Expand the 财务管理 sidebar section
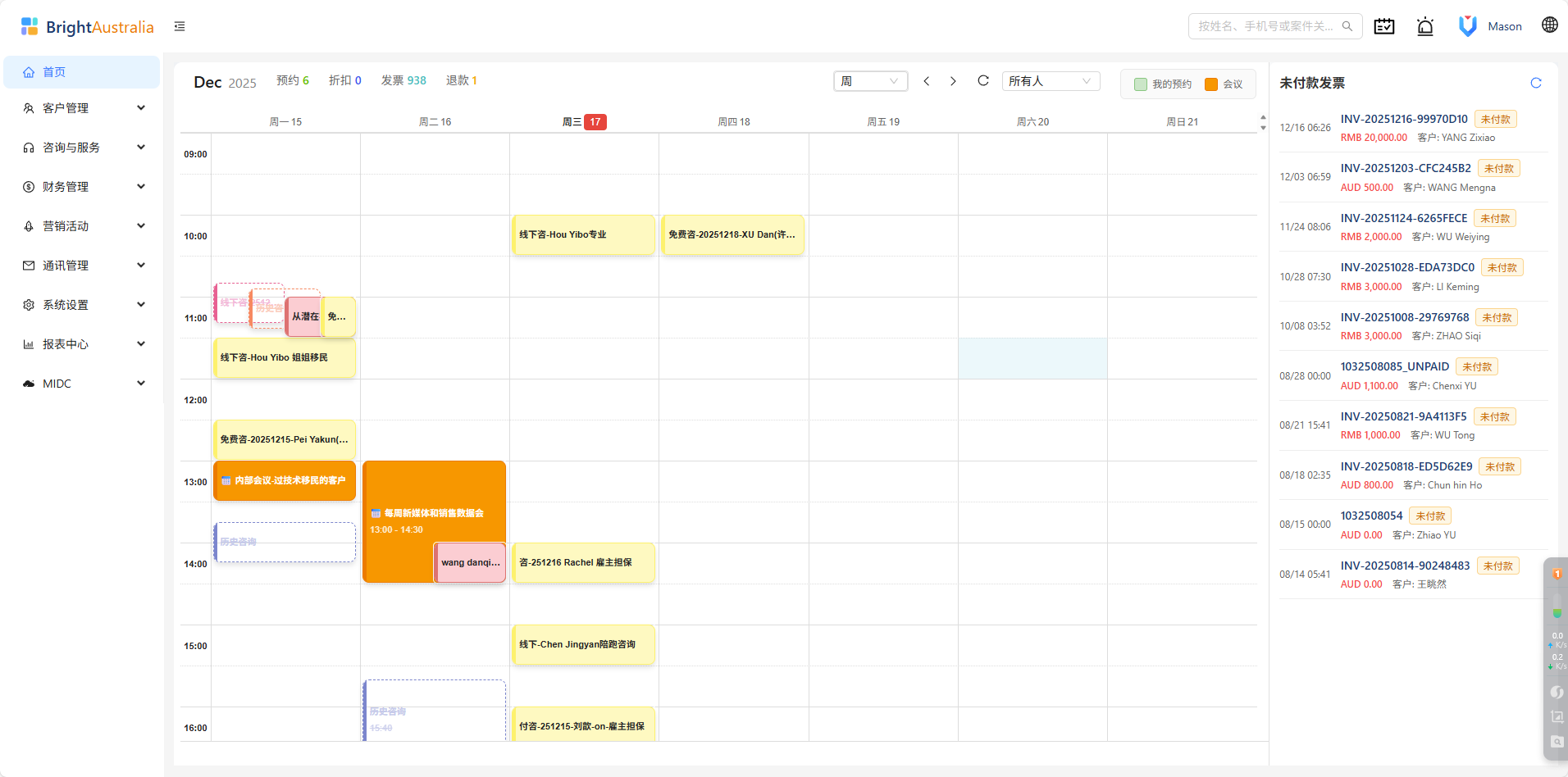 (82, 186)
